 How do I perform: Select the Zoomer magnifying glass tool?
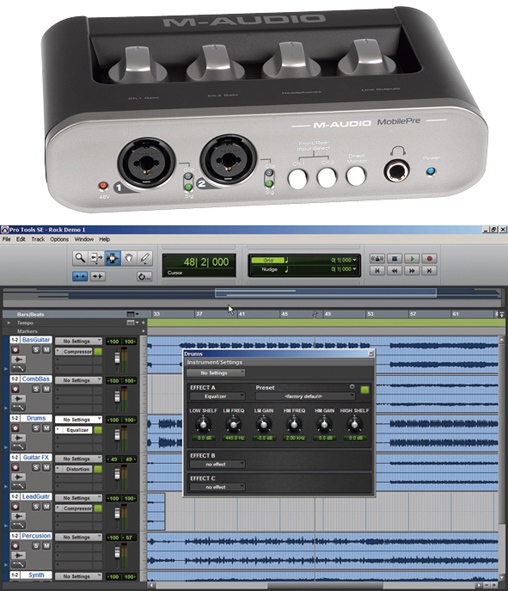(80, 258)
